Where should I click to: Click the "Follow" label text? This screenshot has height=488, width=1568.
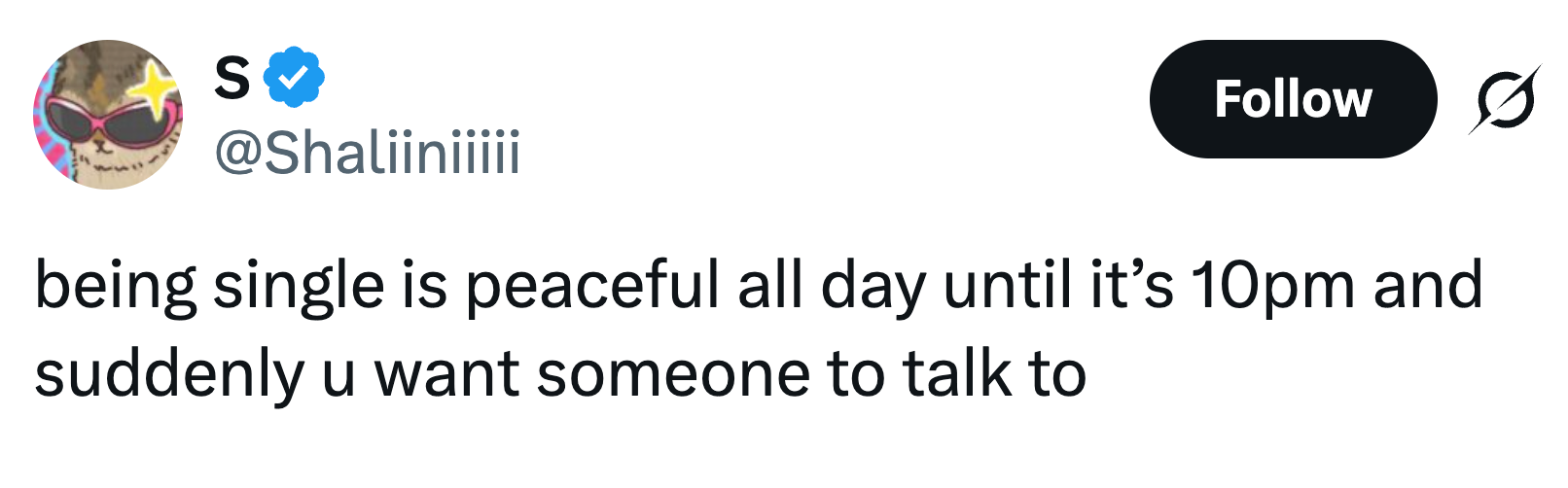tap(1292, 99)
